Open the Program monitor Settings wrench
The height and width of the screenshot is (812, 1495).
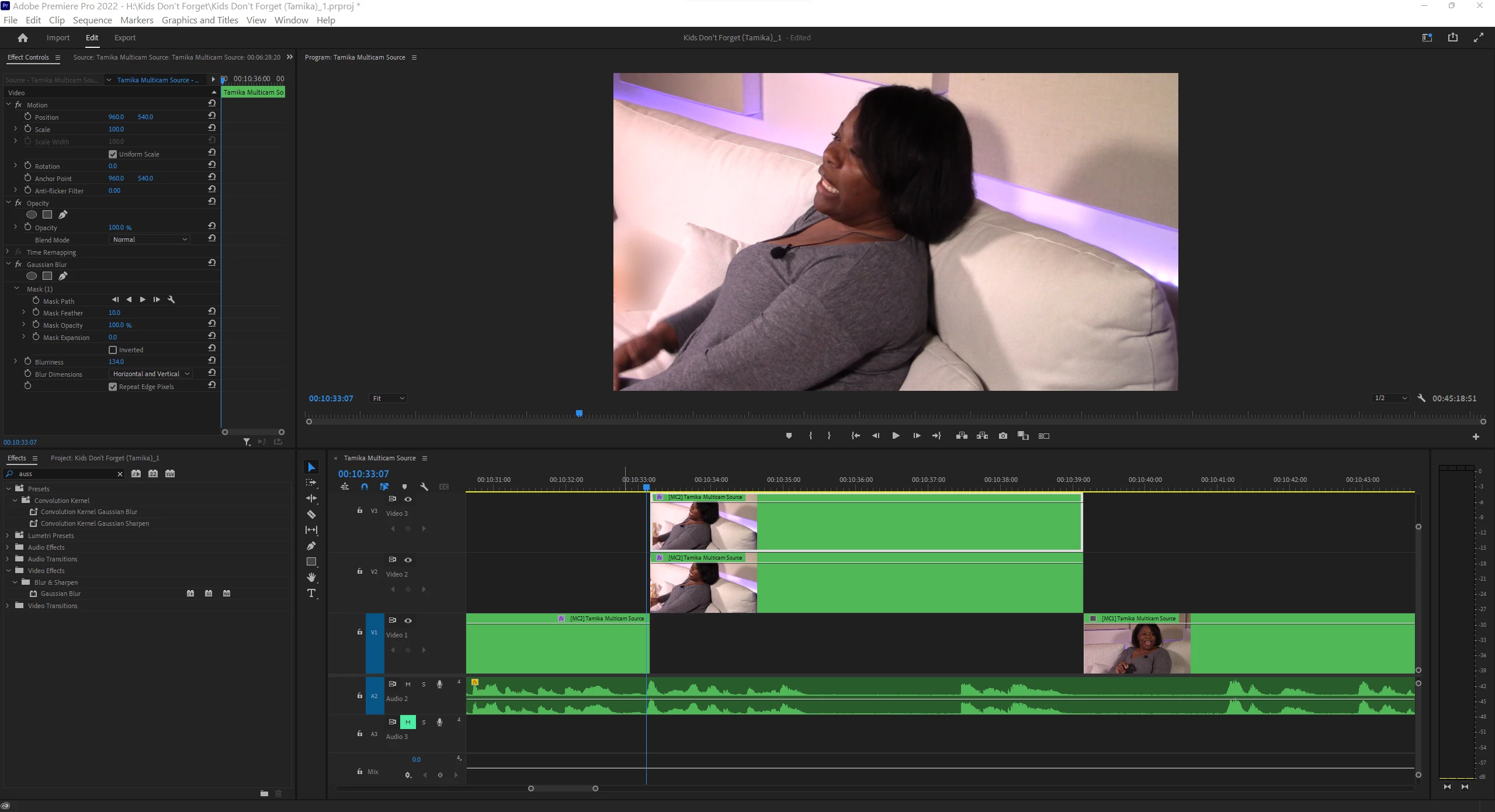click(x=1421, y=398)
